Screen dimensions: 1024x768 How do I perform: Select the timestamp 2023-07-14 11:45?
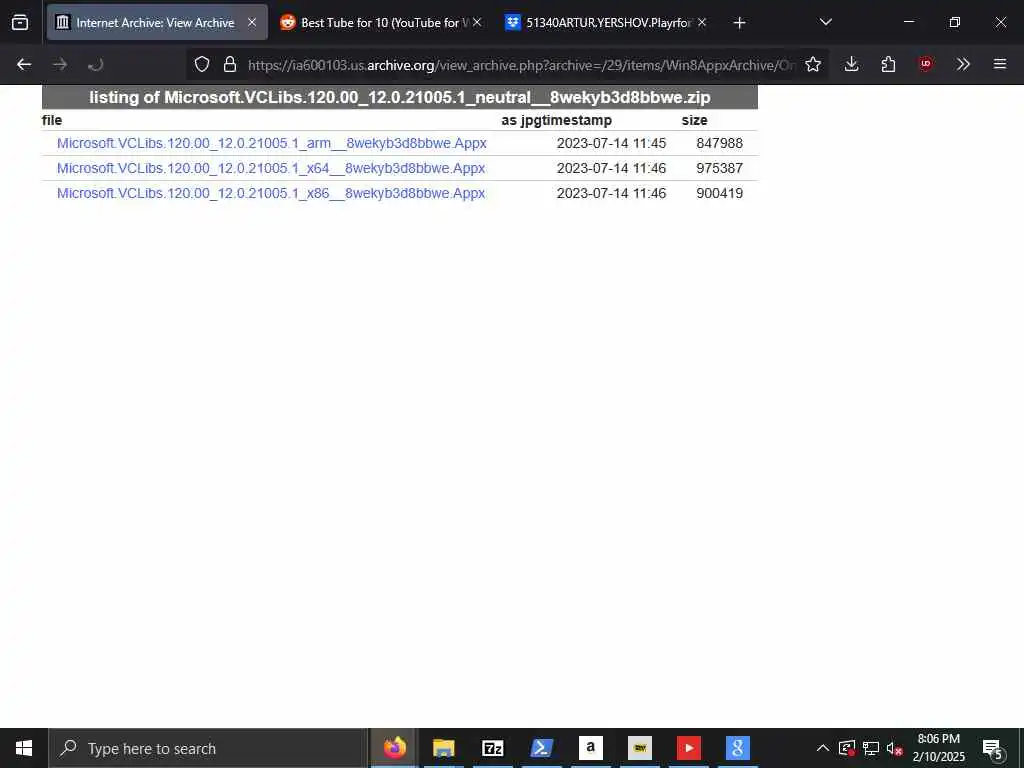pos(611,144)
